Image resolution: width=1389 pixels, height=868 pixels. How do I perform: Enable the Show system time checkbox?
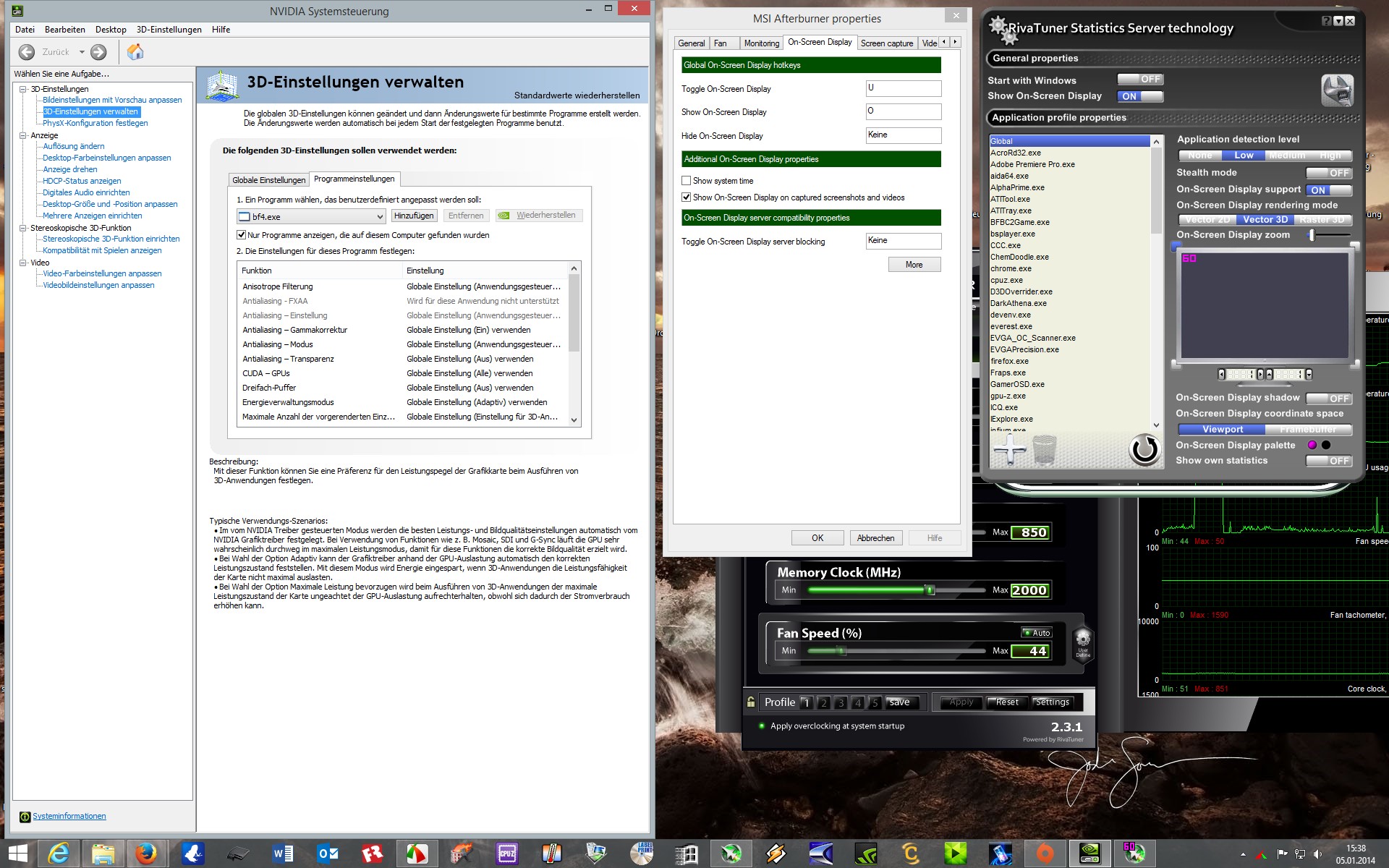tap(687, 181)
